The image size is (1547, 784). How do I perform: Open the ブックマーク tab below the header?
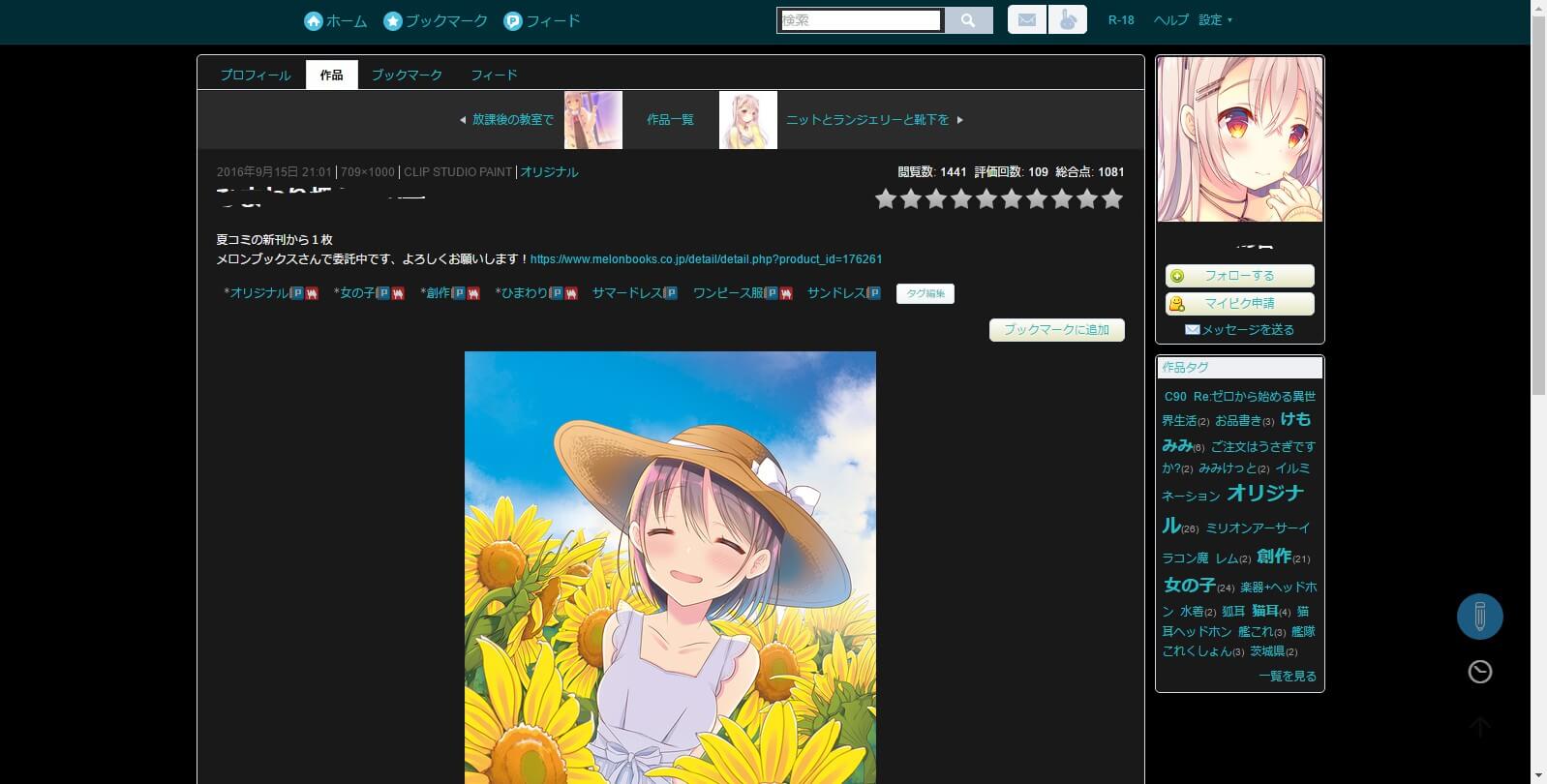(x=407, y=75)
